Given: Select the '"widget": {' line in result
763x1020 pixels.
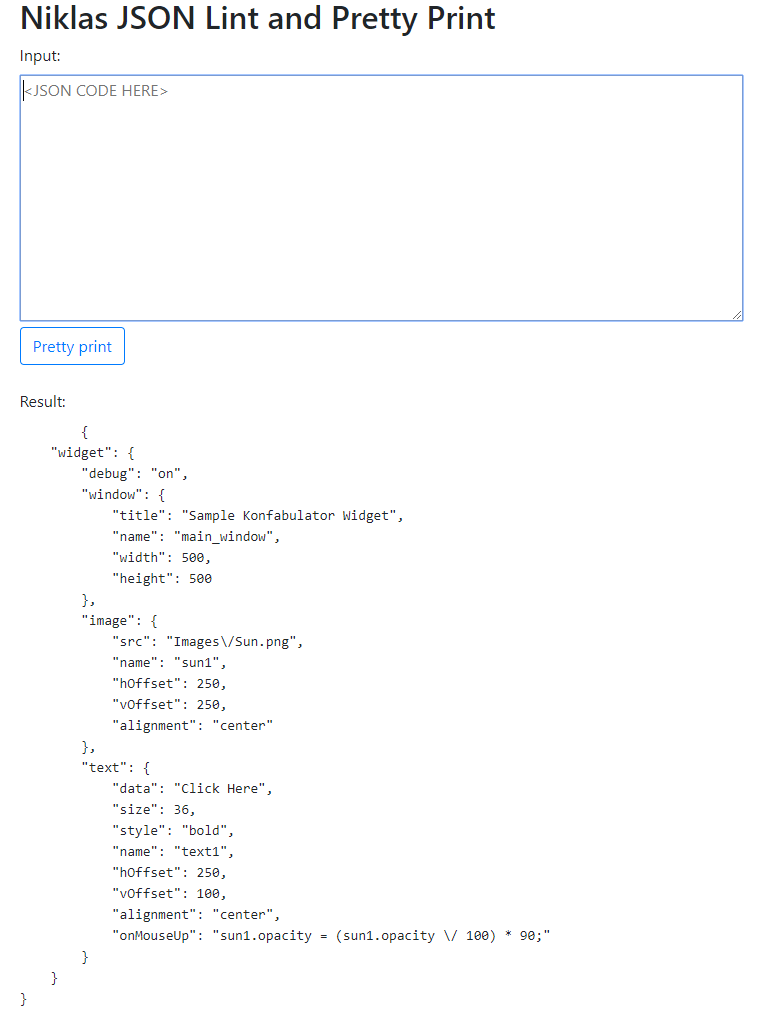Looking at the screenshot, I should 93,453.
